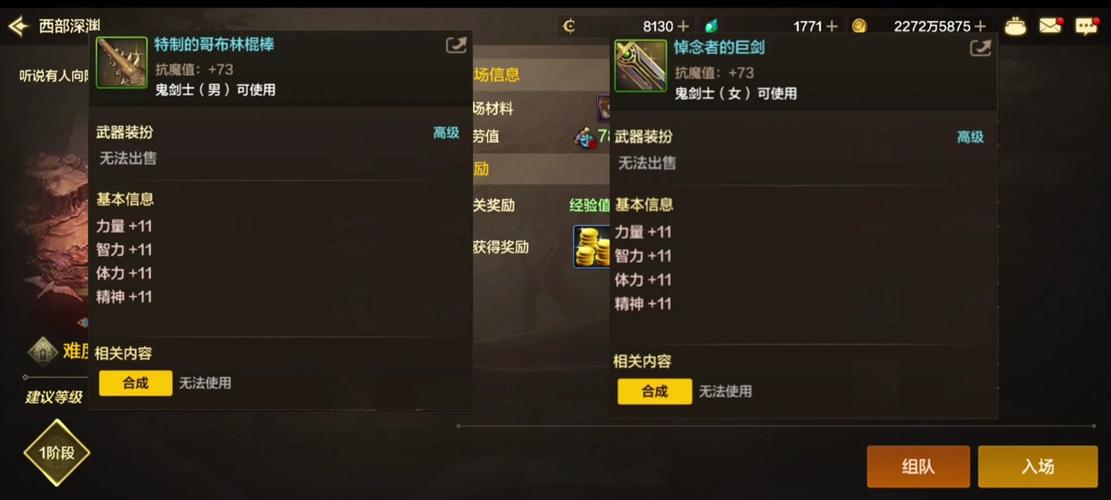The height and width of the screenshot is (500, 1111).
Task: Add more gold next to 2272万5875
Action: tap(980, 26)
